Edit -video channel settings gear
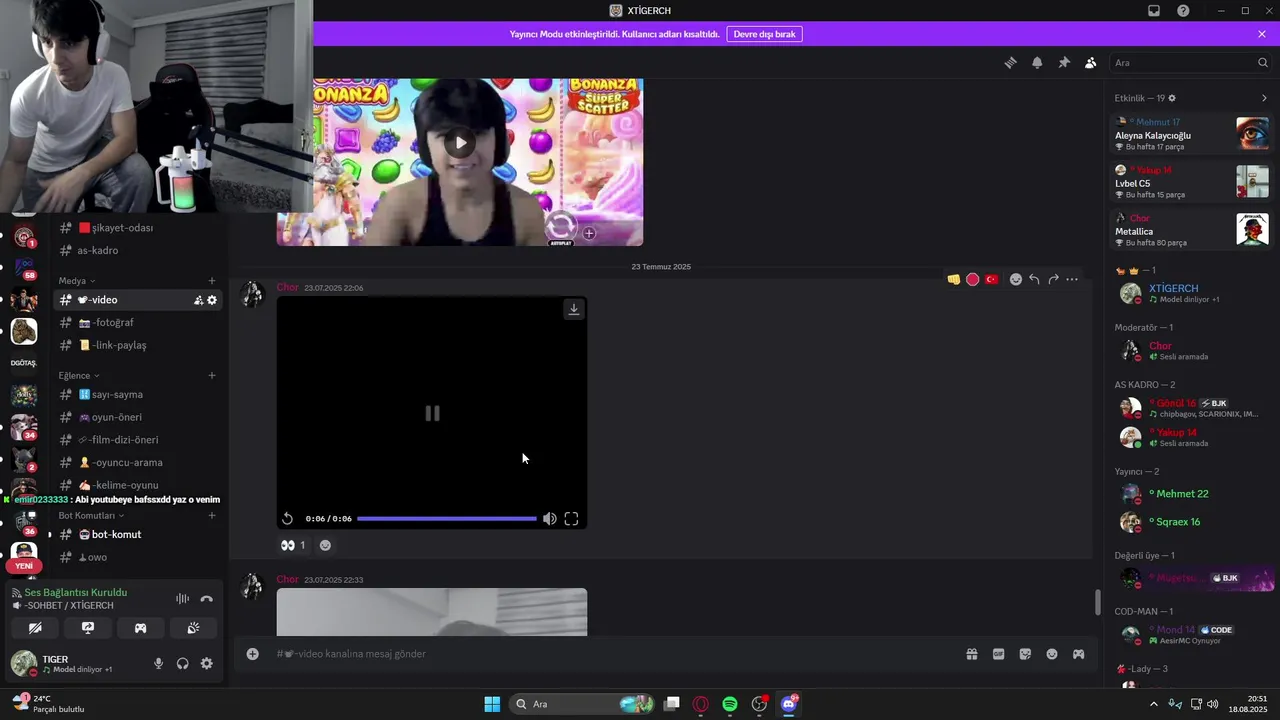 point(212,300)
